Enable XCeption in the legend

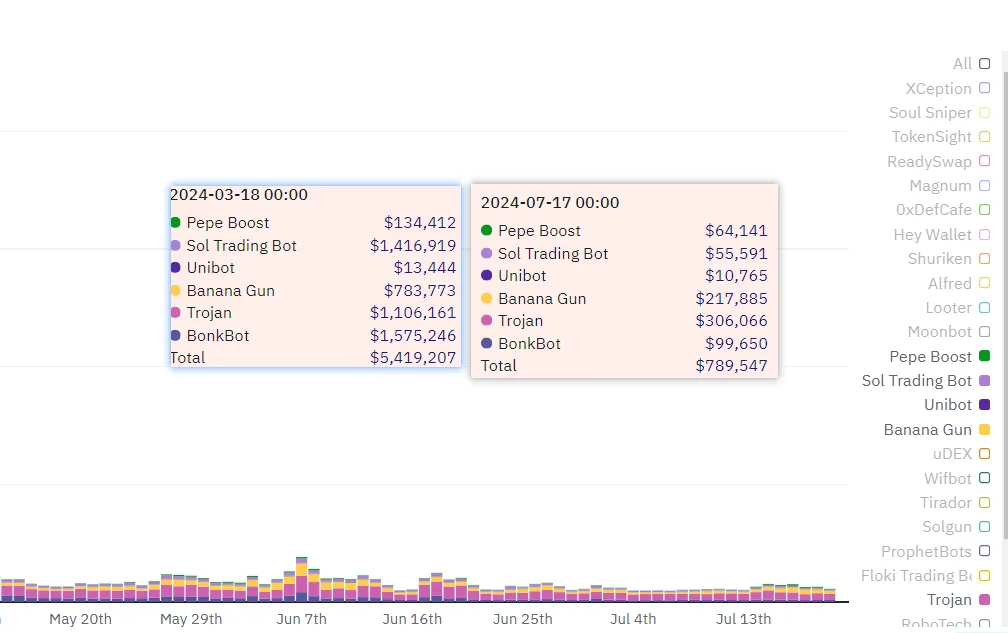(984, 87)
